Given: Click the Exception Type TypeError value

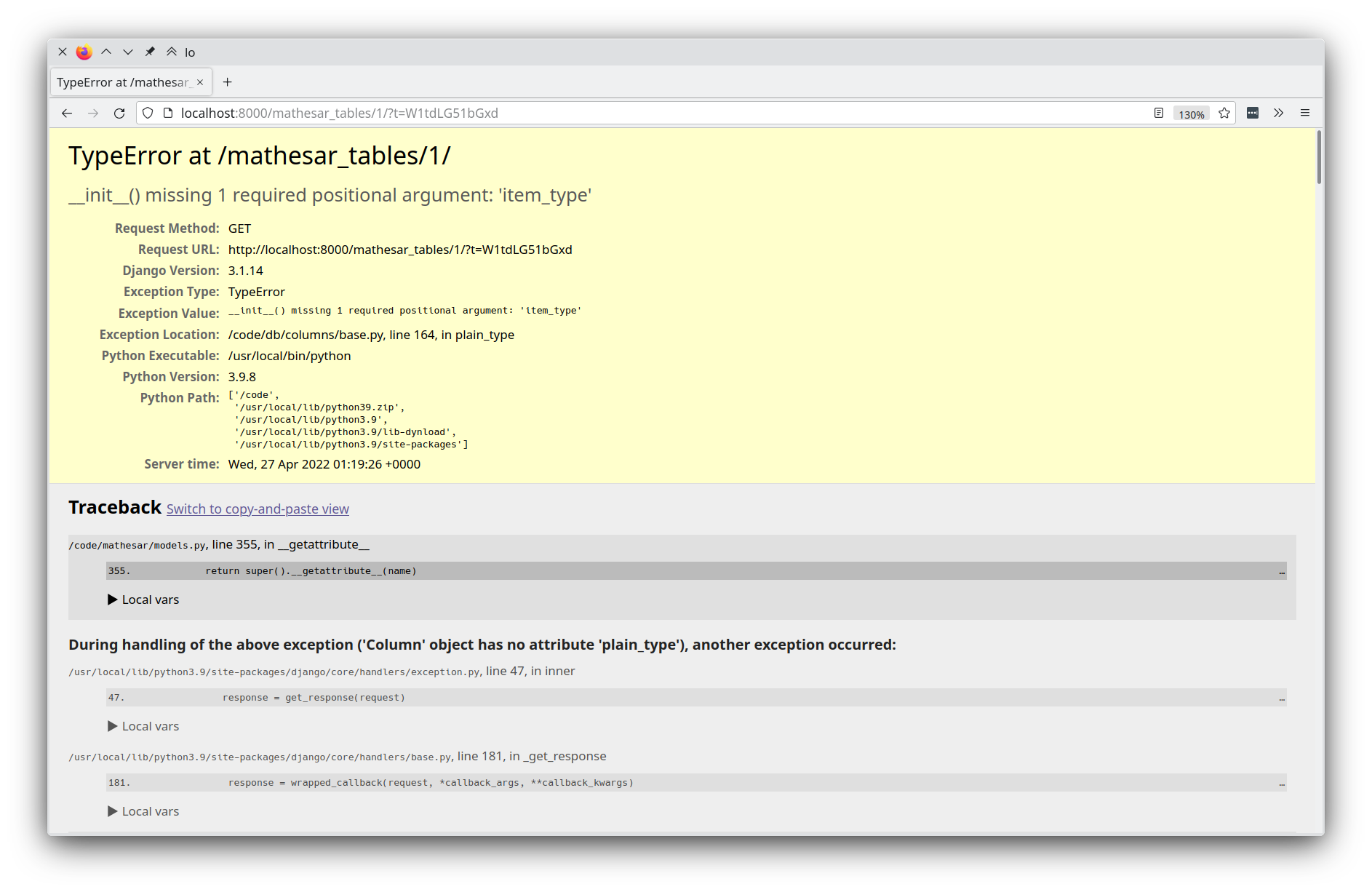Looking at the screenshot, I should pyautogui.click(x=257, y=292).
